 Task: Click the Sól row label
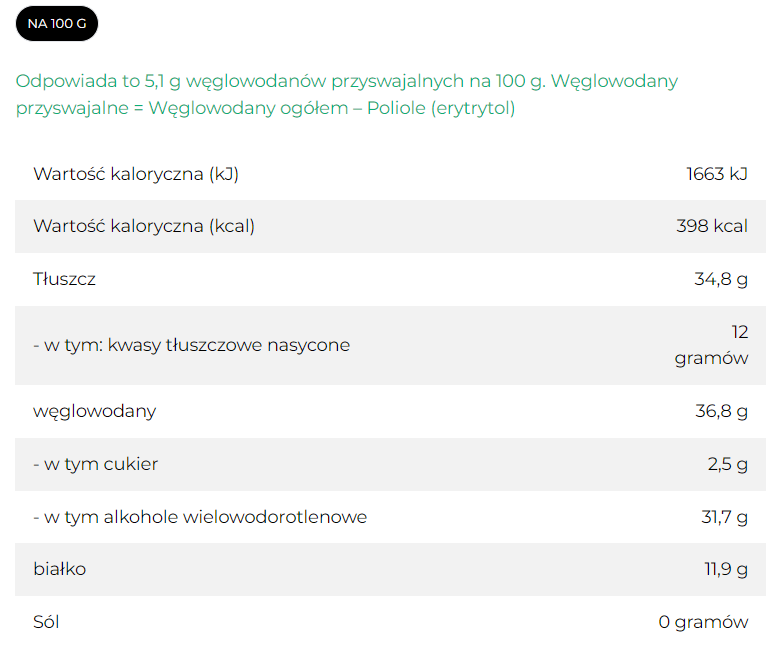click(46, 622)
